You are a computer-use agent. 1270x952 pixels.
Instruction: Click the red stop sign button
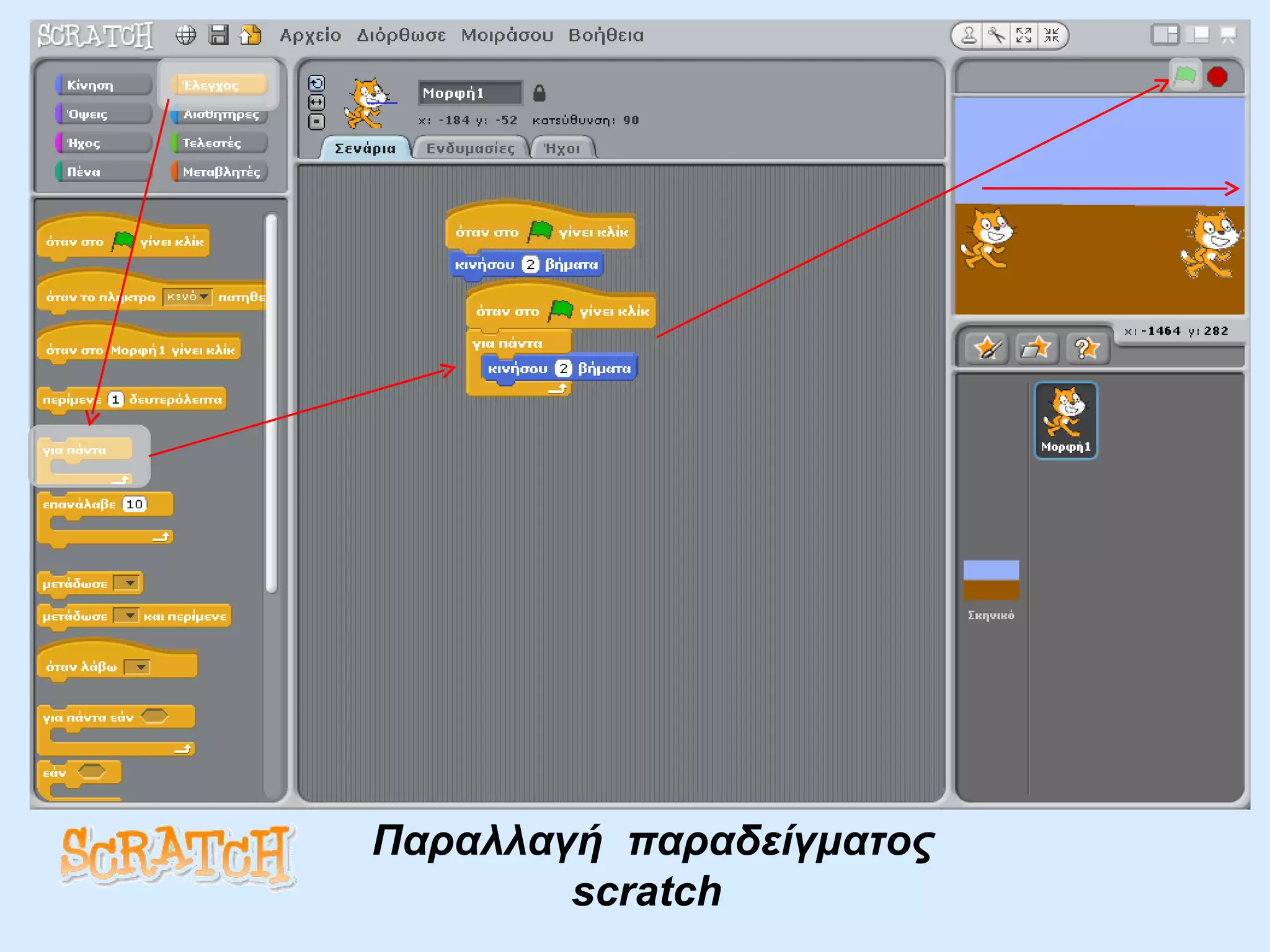[x=1217, y=77]
